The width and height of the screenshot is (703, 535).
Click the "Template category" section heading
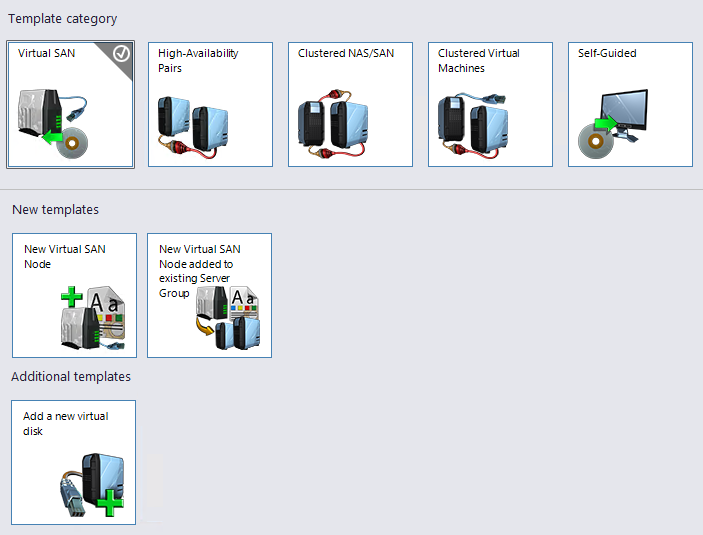click(62, 19)
